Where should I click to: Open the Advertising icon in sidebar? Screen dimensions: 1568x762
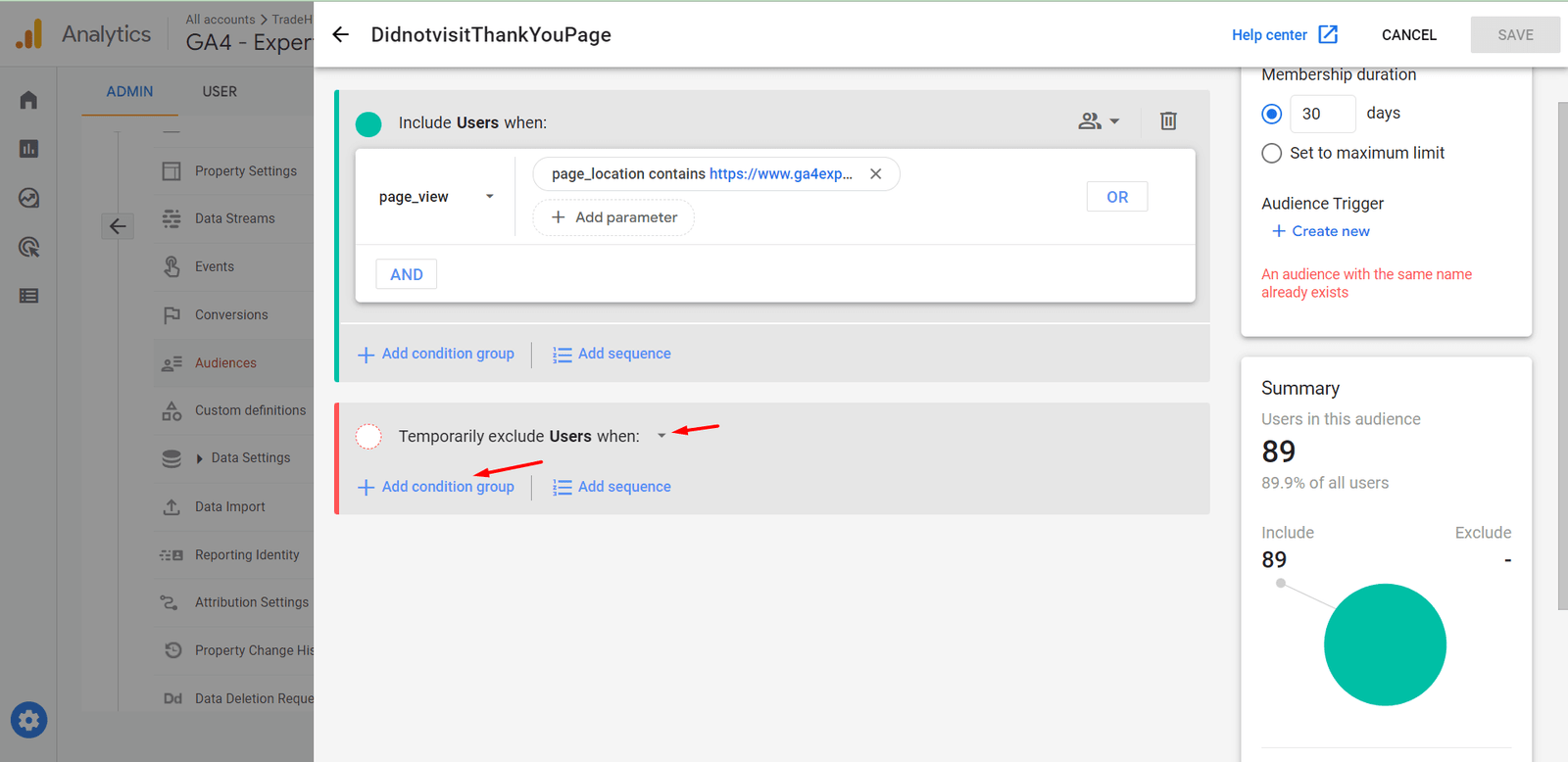point(28,247)
